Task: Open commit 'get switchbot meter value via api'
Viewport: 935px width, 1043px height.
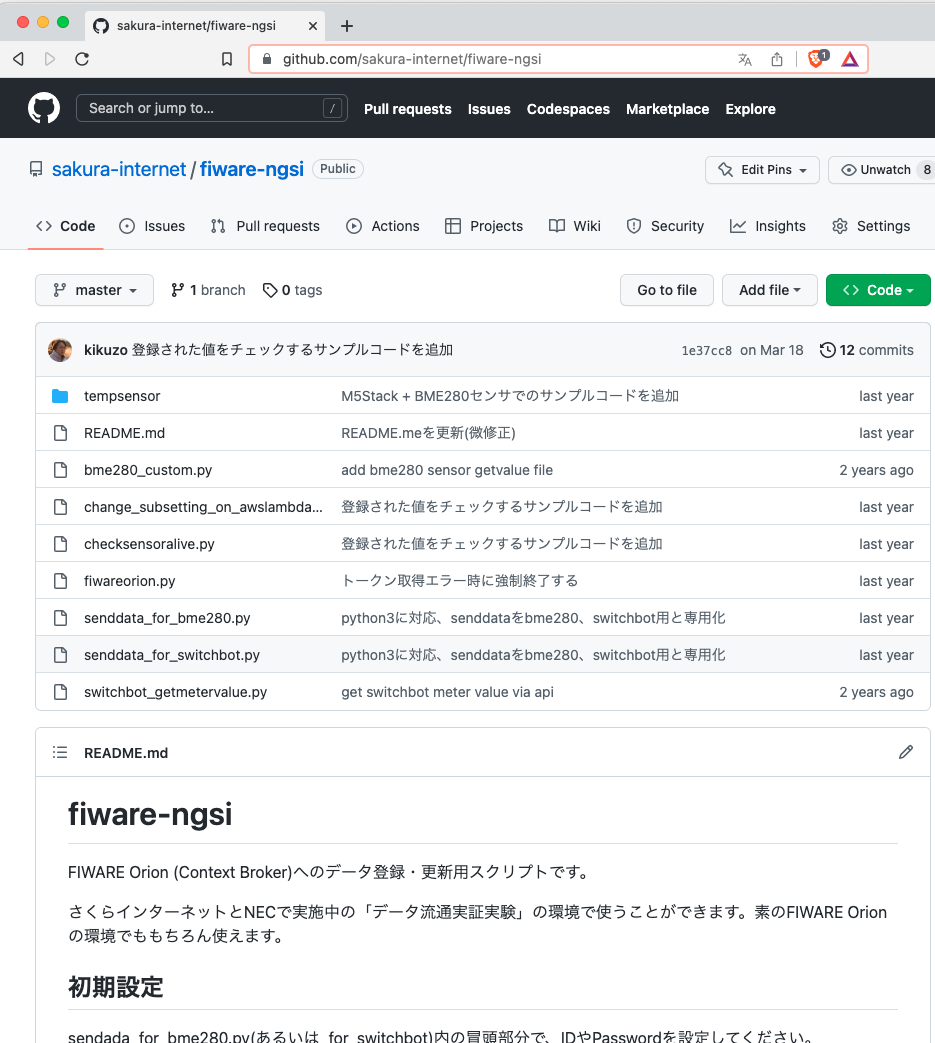Action: (448, 692)
